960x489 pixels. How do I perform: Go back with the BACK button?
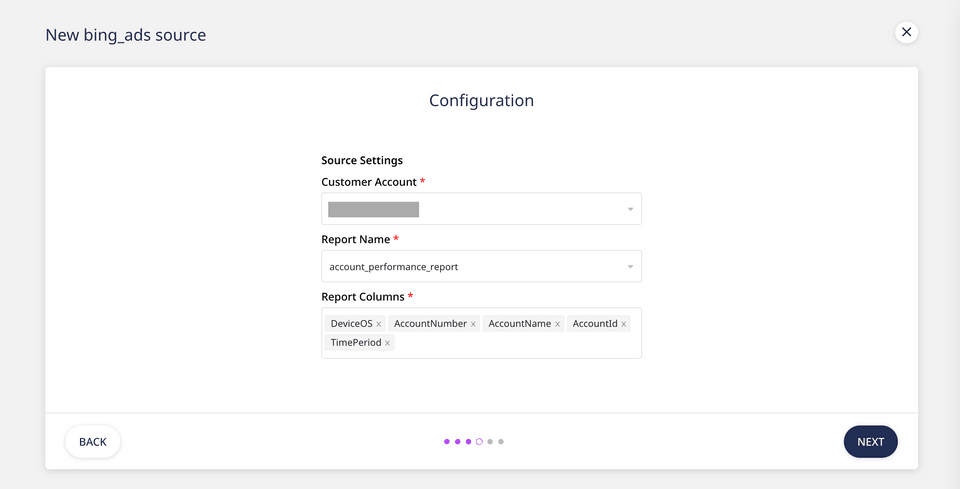coord(92,442)
